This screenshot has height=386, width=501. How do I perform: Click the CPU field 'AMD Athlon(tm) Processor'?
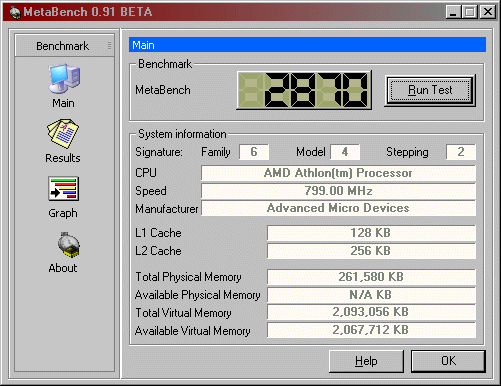(338, 173)
